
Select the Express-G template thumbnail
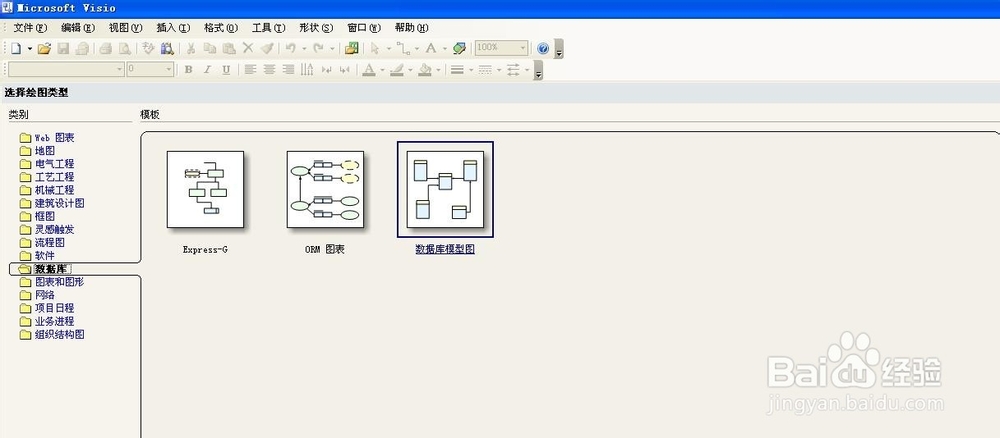tap(205, 189)
